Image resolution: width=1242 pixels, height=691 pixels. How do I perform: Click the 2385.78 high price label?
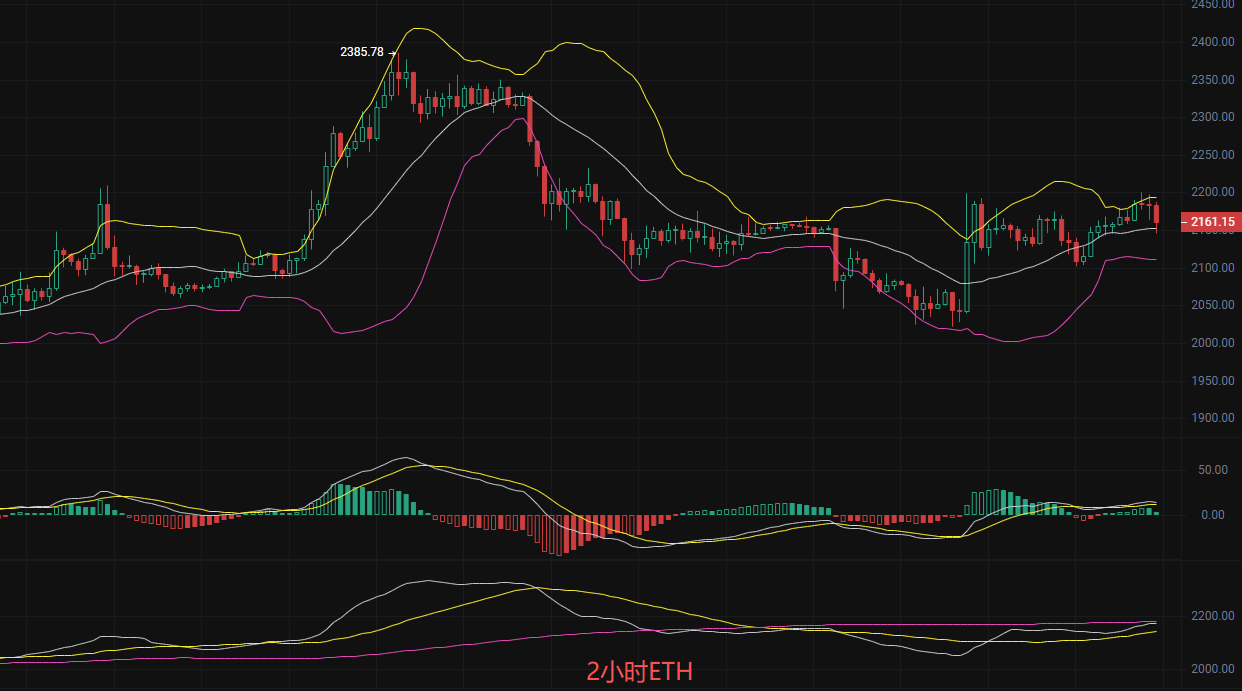pyautogui.click(x=362, y=52)
